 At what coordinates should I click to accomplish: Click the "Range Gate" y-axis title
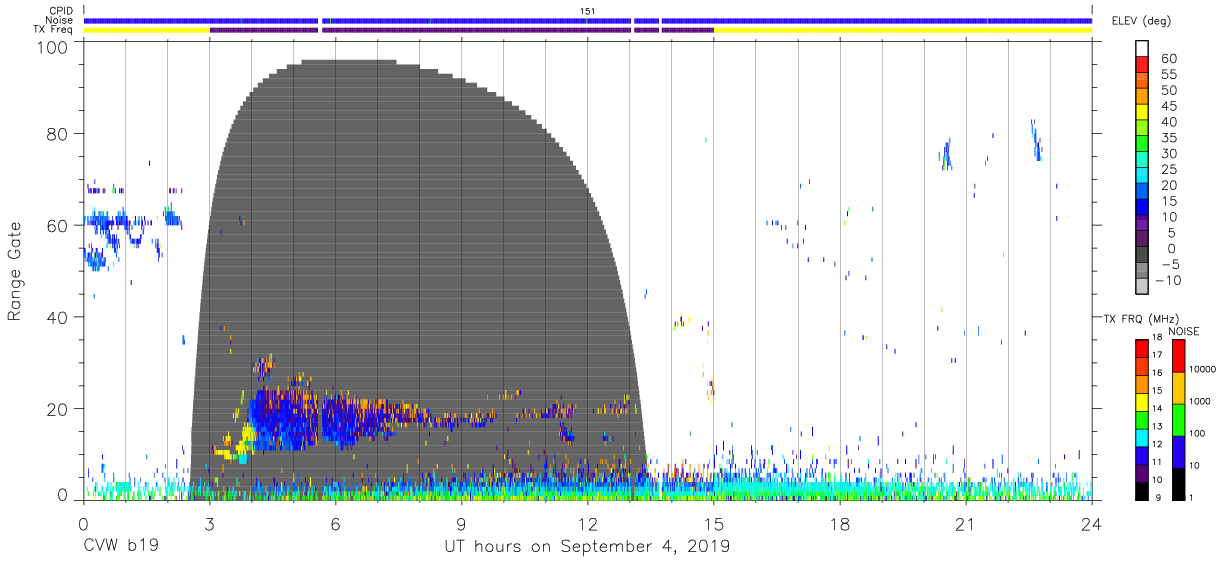(15, 271)
